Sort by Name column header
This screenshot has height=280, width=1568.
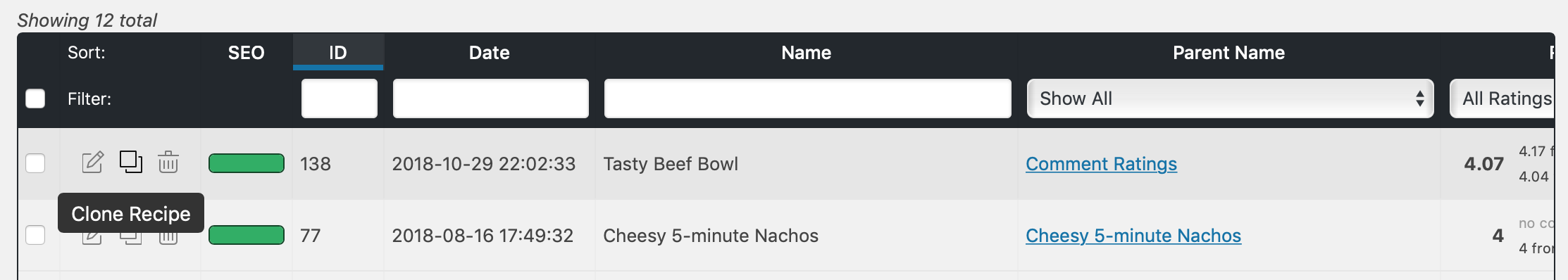(807, 52)
